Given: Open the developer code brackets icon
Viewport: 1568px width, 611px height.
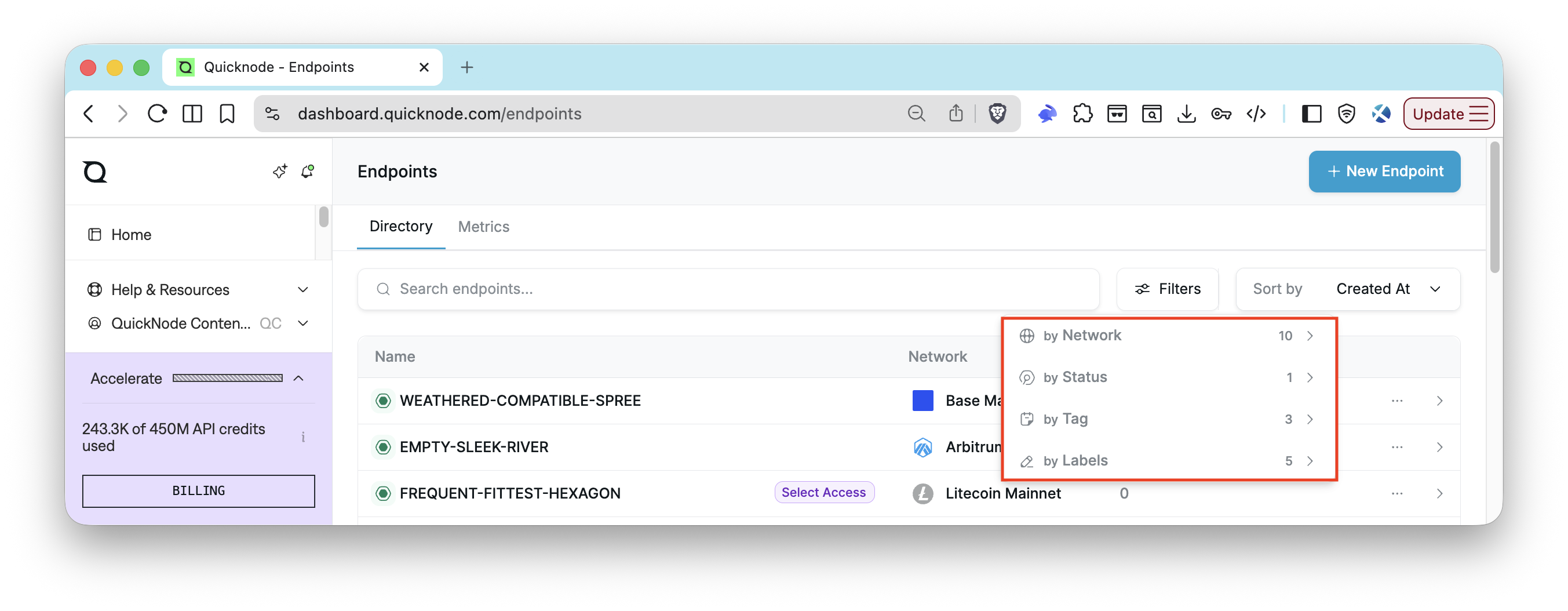Looking at the screenshot, I should click(1256, 113).
